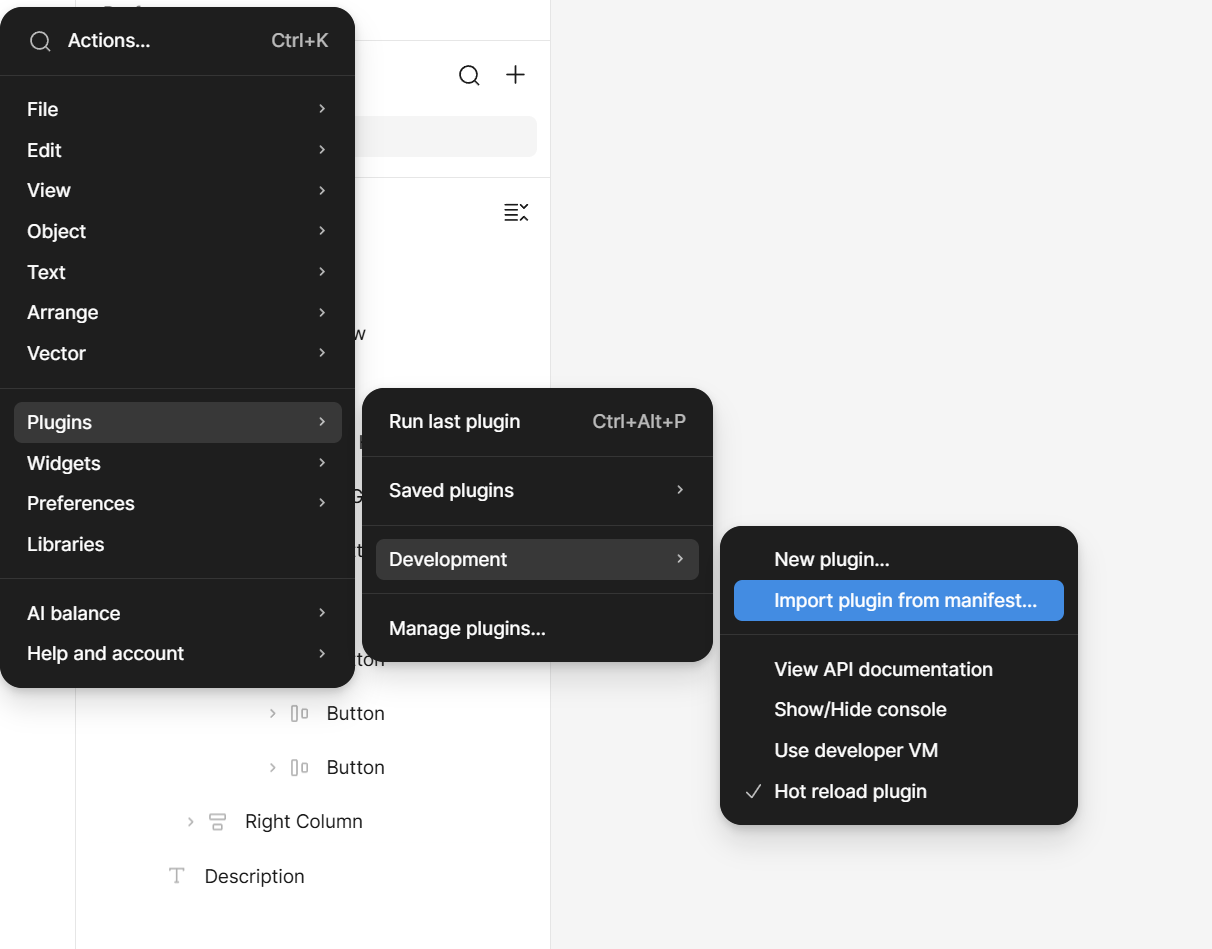
Task: Open Help and account submenu
Action: coord(178,653)
